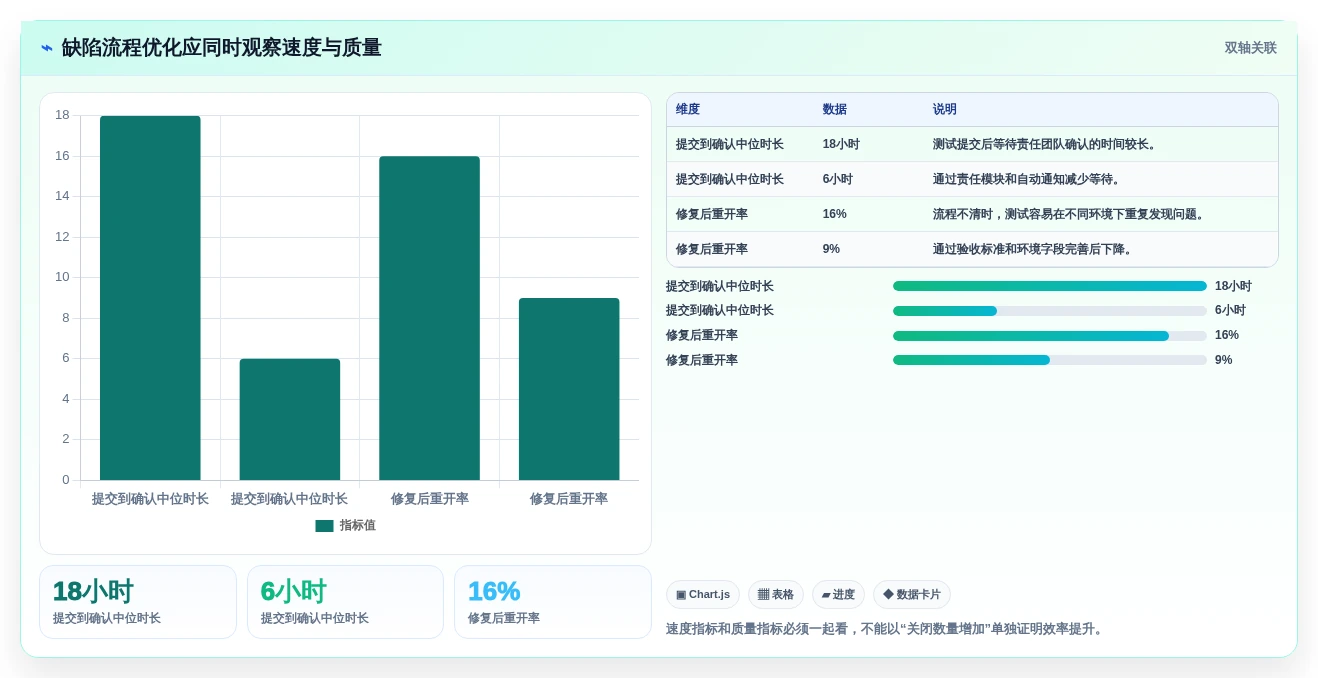Click description 流程不清时，测试容易在不同环境下重复发现问题。
1318x678 pixels.
click(x=1070, y=215)
